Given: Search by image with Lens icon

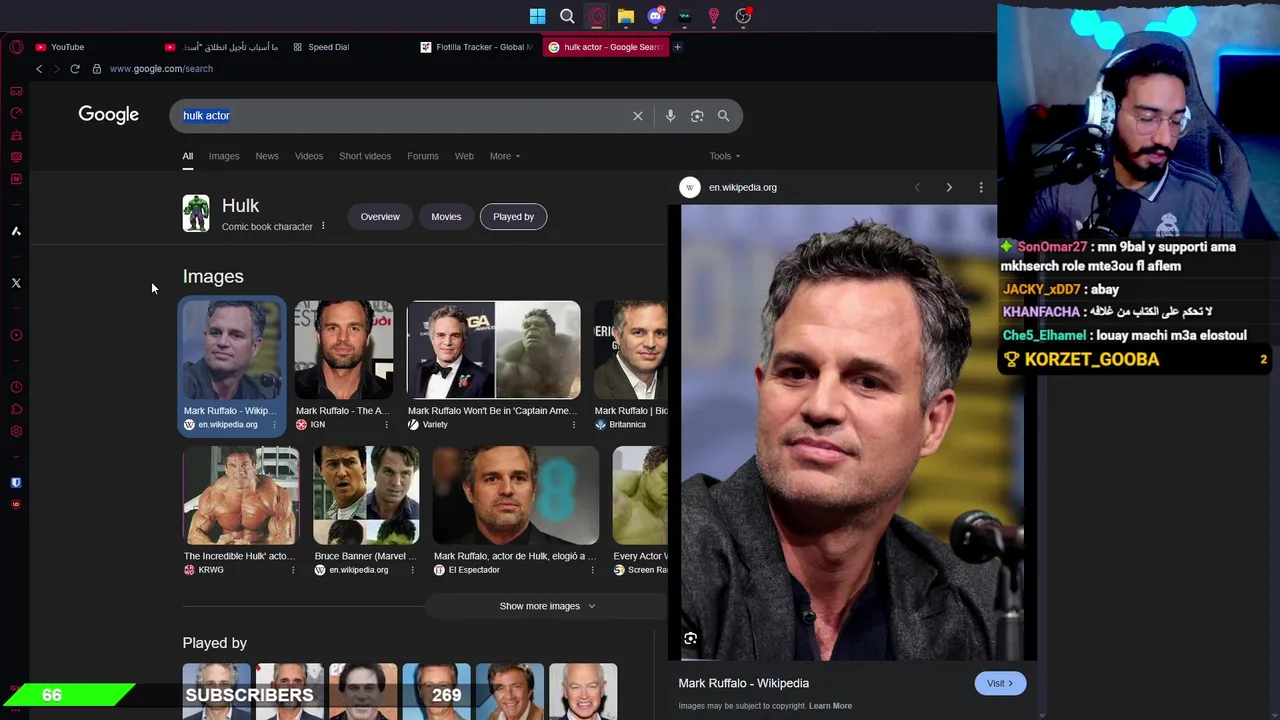Looking at the screenshot, I should 697,116.
